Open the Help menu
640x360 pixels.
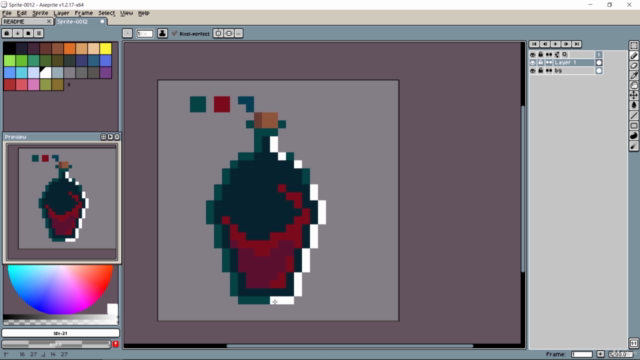(144, 13)
